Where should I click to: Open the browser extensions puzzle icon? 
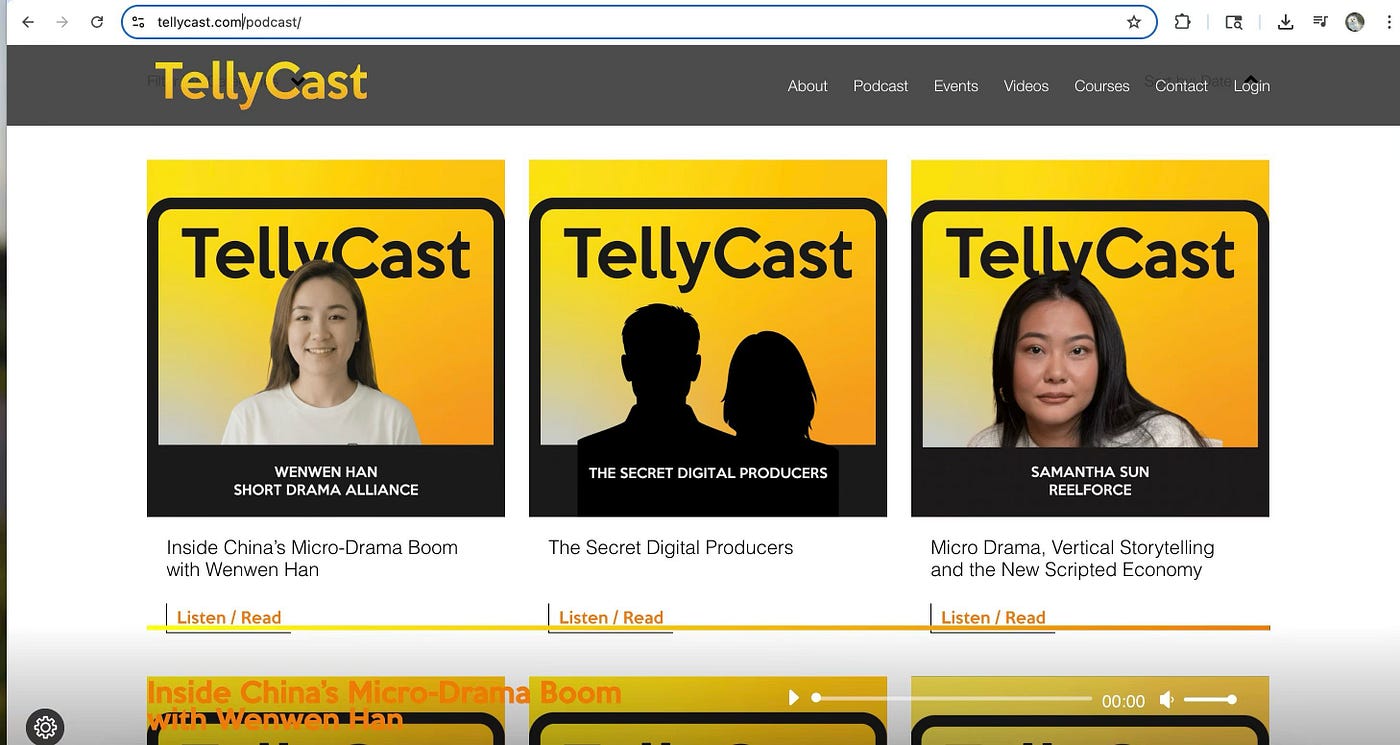pyautogui.click(x=1182, y=22)
